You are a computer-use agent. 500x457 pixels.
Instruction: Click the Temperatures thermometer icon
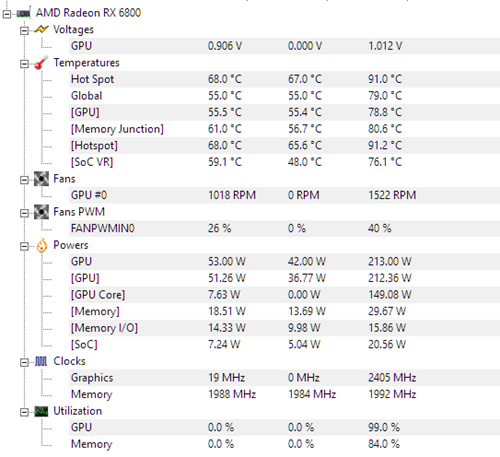(x=41, y=63)
